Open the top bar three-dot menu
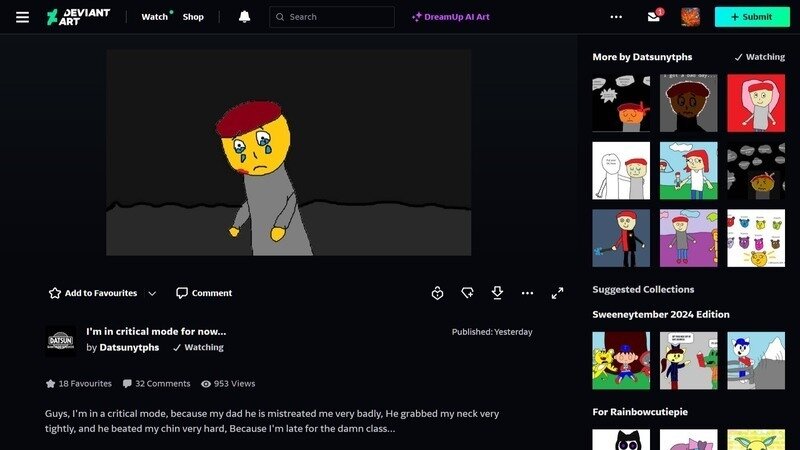800x450 pixels. coord(616,17)
